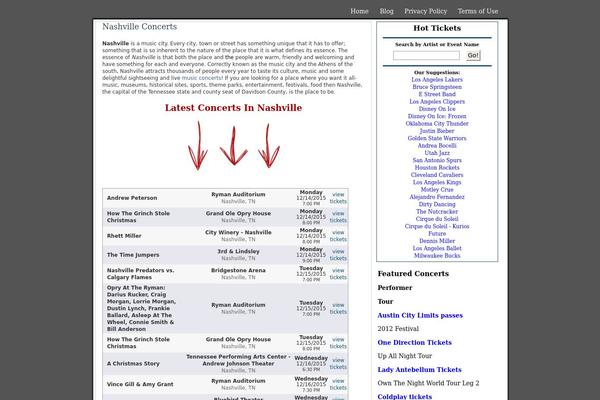Image resolution: width=600 pixels, height=400 pixels.
Task: Click the artist or event search field
Action: click(426, 56)
